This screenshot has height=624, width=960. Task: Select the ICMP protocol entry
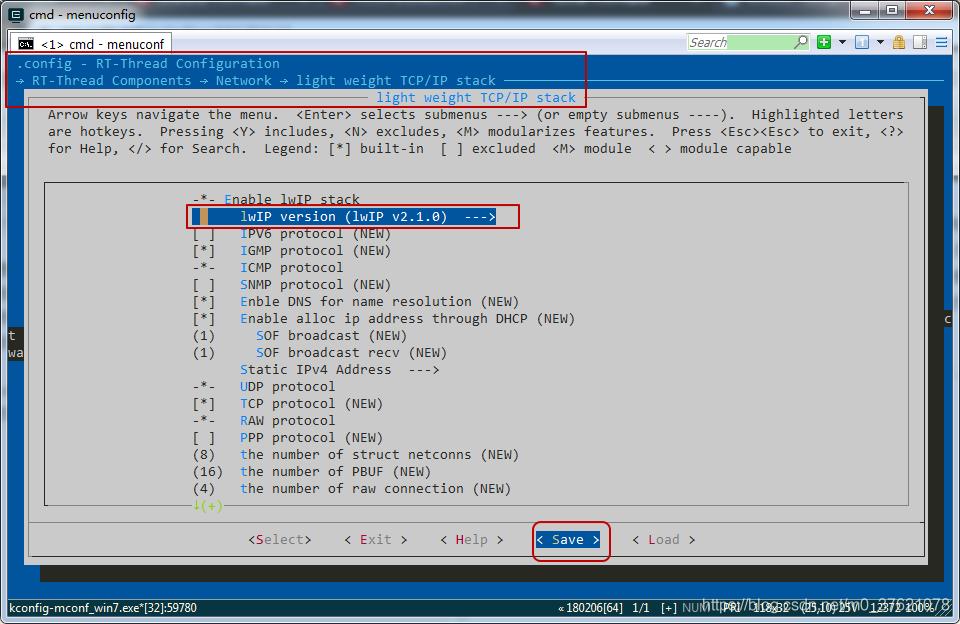click(268, 268)
